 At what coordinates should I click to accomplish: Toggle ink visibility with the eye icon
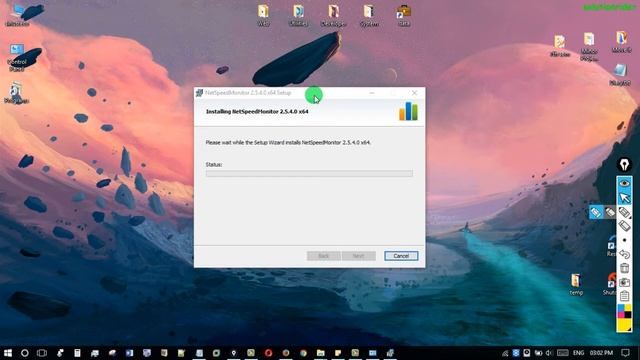624,183
